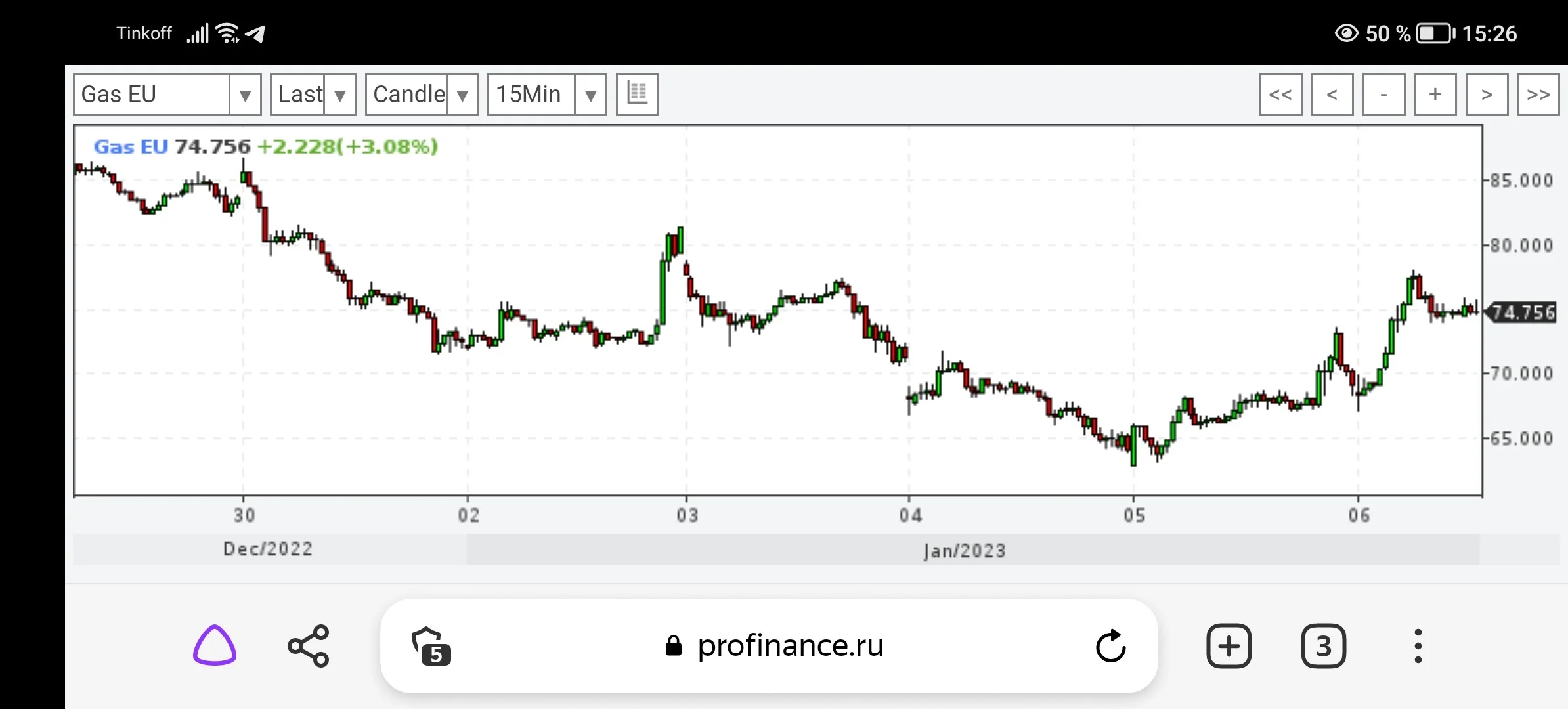Click the 04 date axis label
This screenshot has height=709, width=1568.
911,515
